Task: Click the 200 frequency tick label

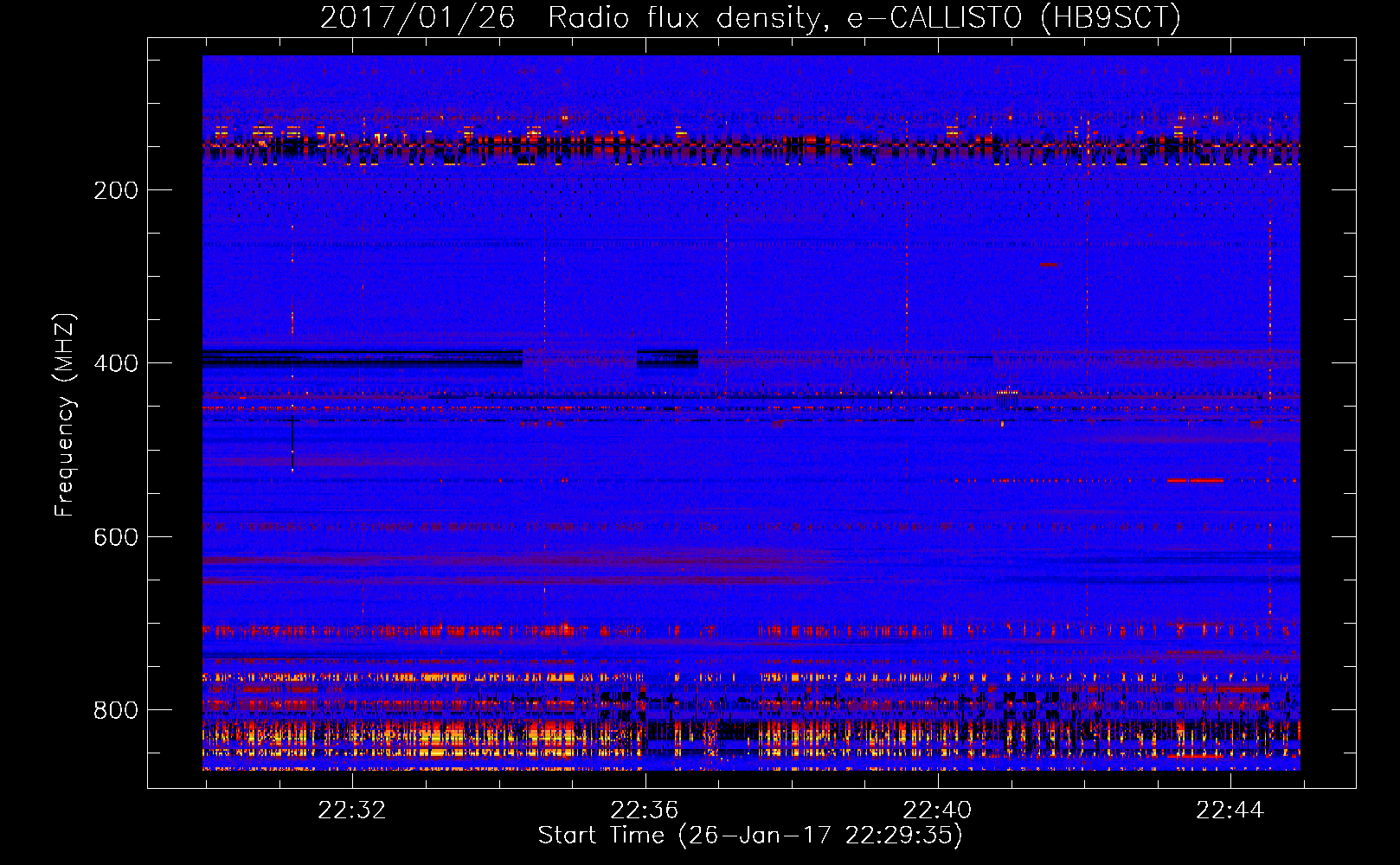Action: pos(116,190)
